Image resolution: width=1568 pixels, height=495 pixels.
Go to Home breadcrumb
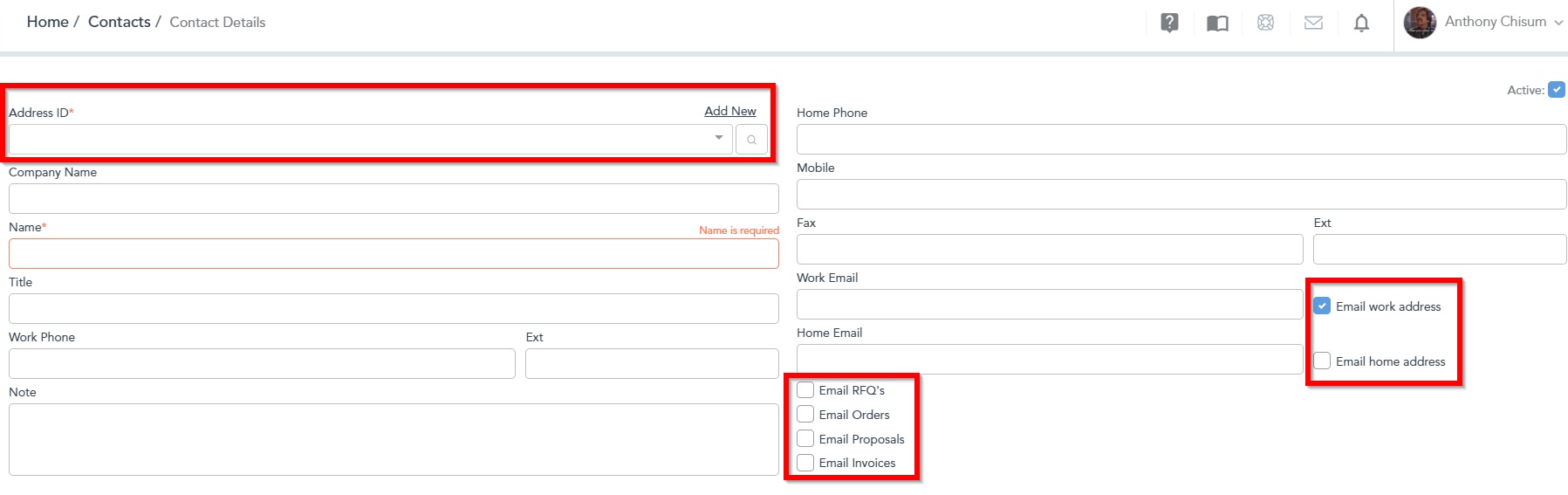47,22
